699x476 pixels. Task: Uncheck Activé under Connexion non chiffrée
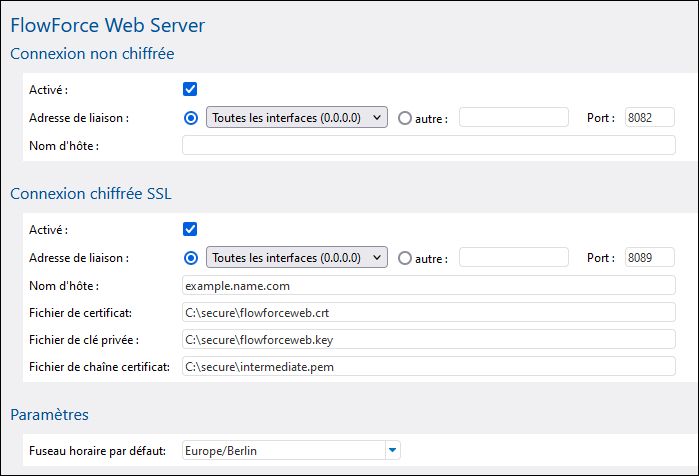[x=190, y=89]
